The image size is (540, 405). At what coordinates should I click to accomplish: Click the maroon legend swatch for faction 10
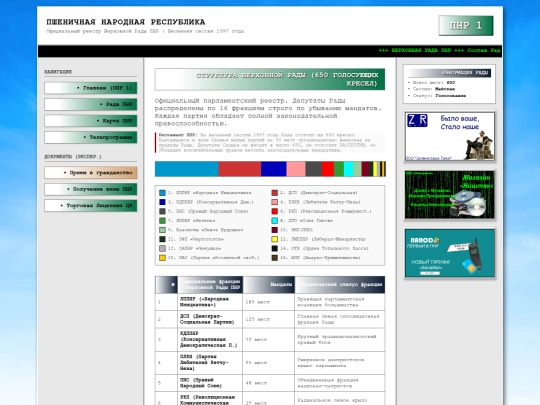(x=274, y=230)
